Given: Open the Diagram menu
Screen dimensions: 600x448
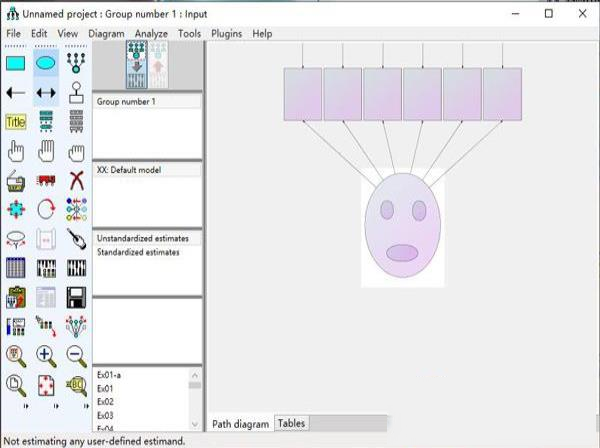Looking at the screenshot, I should click(x=106, y=34).
